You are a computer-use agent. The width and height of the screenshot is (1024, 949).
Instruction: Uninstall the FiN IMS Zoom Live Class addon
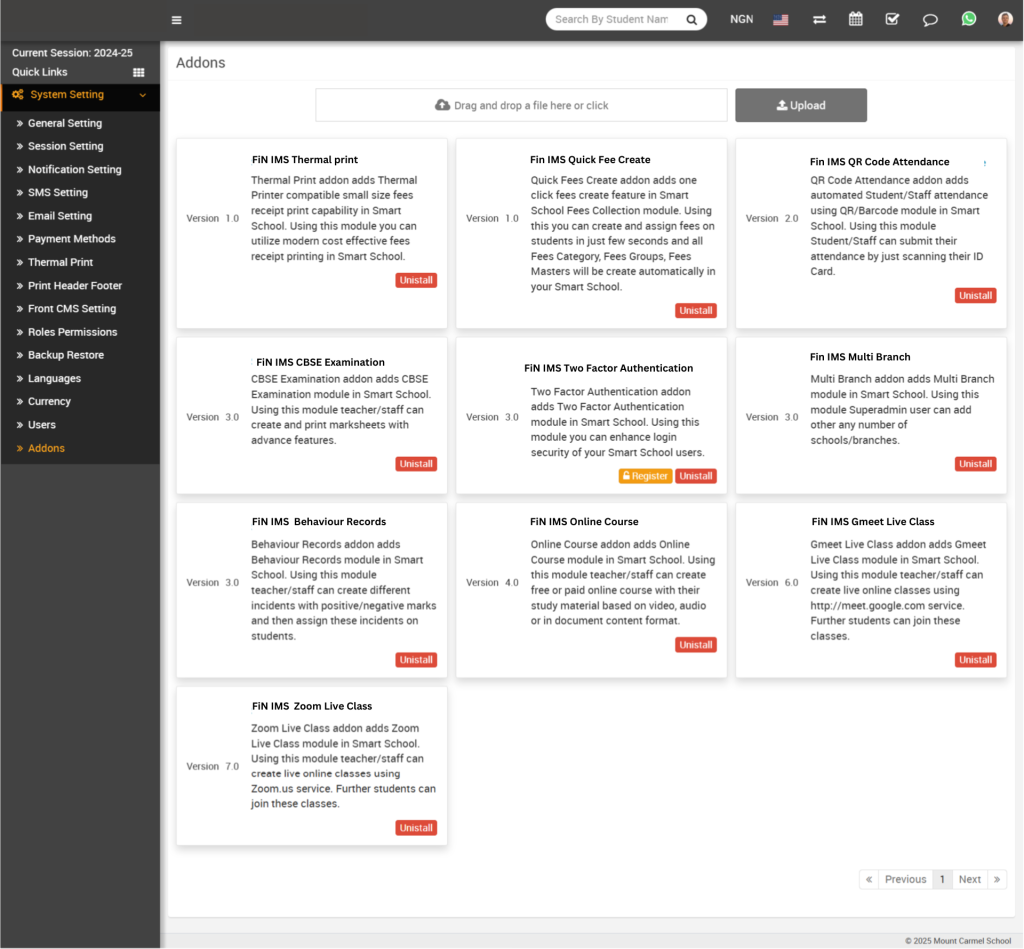tap(416, 828)
